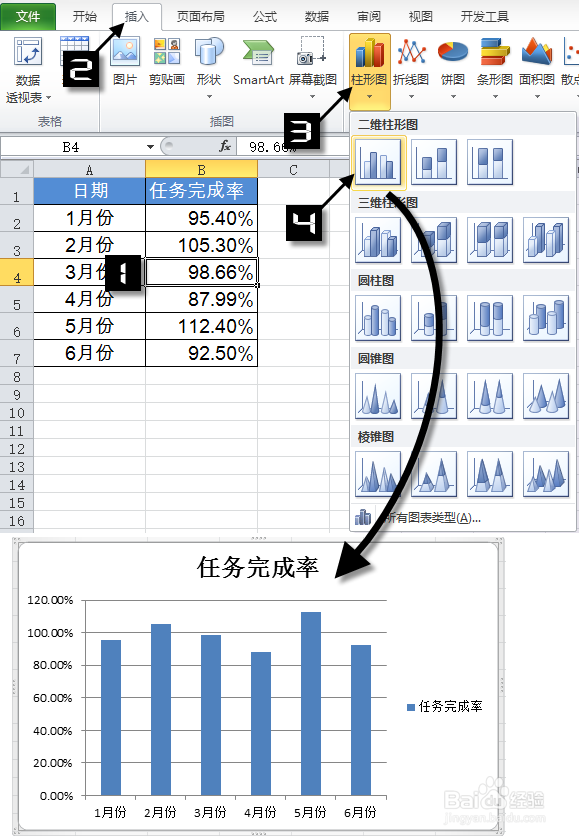Switch to the 开发工具 tab
The height and width of the screenshot is (839, 579).
485,17
